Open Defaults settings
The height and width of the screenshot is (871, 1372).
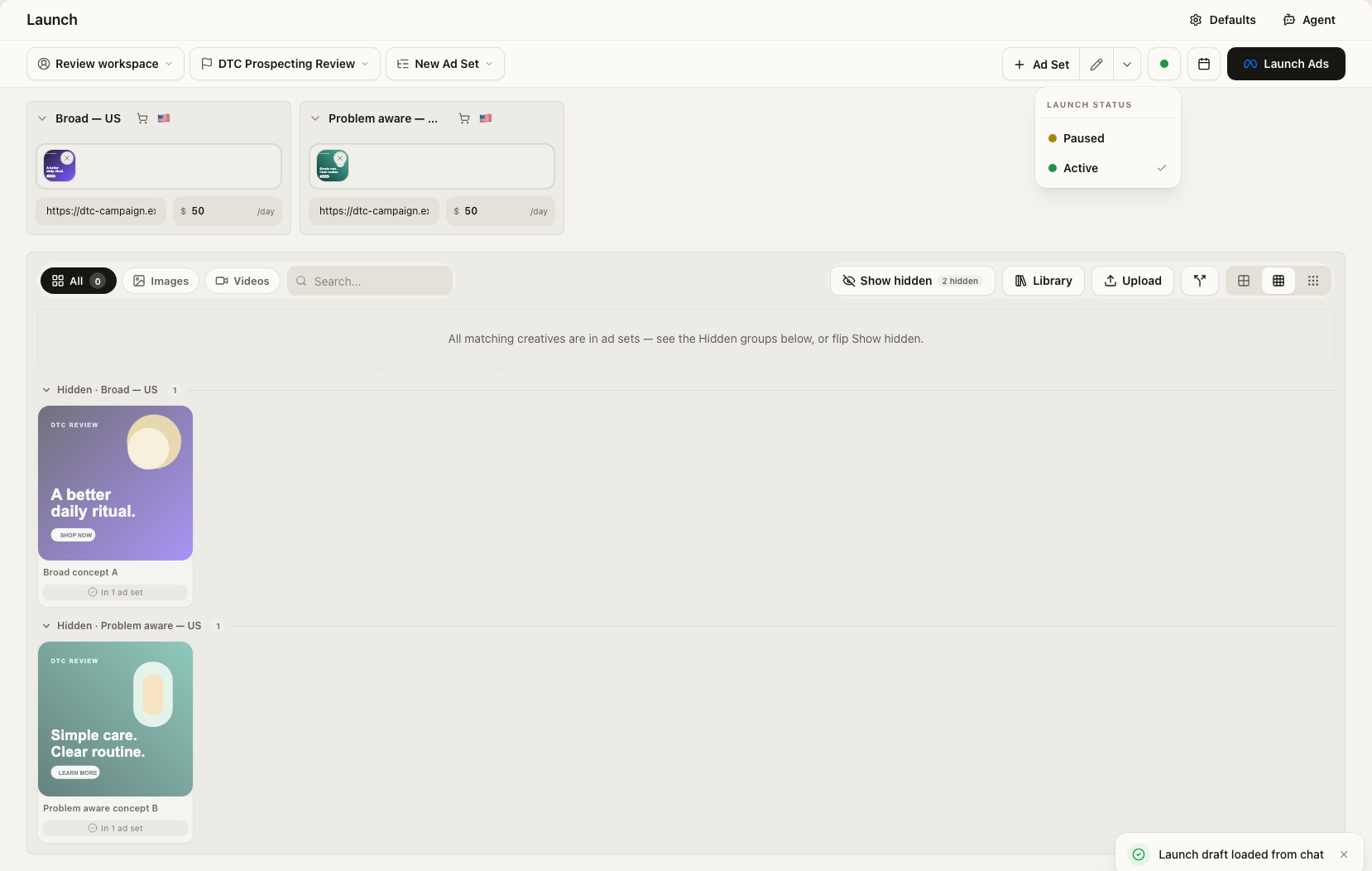pos(1223,20)
